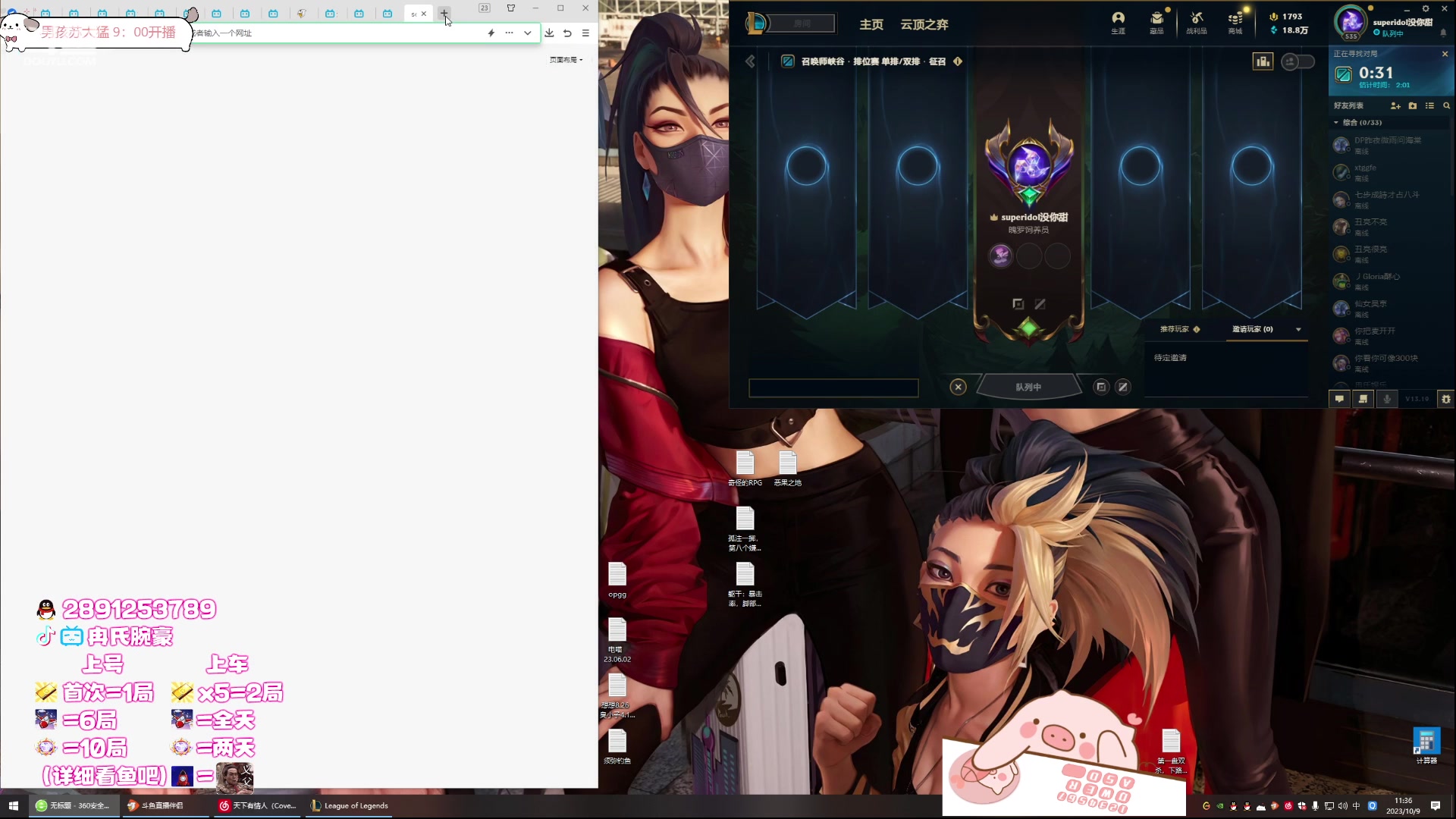Cancel the queue with the X button
The width and height of the screenshot is (1456, 819).
(958, 387)
